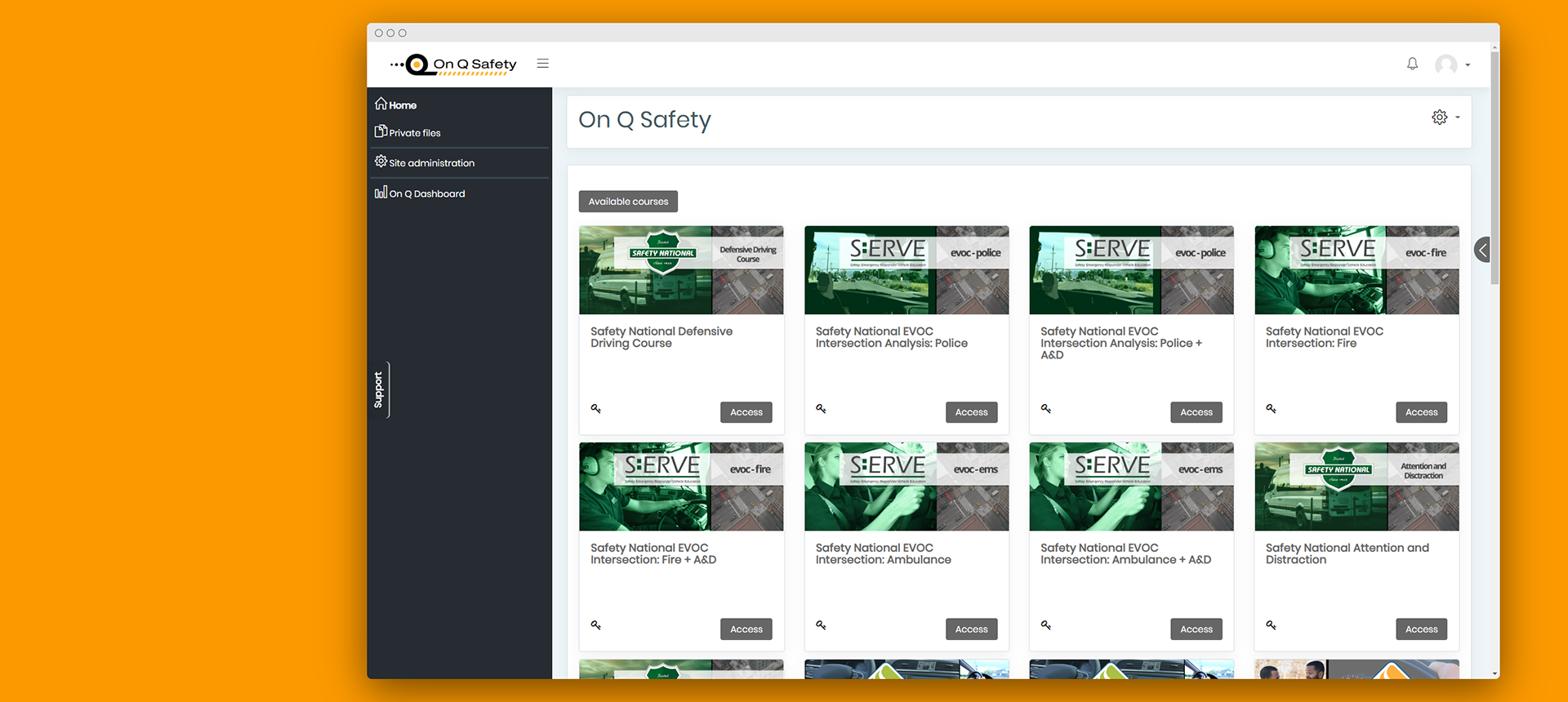Click key icon on Intersection Analysis: Police card
The image size is (1568, 702).
coord(821,408)
